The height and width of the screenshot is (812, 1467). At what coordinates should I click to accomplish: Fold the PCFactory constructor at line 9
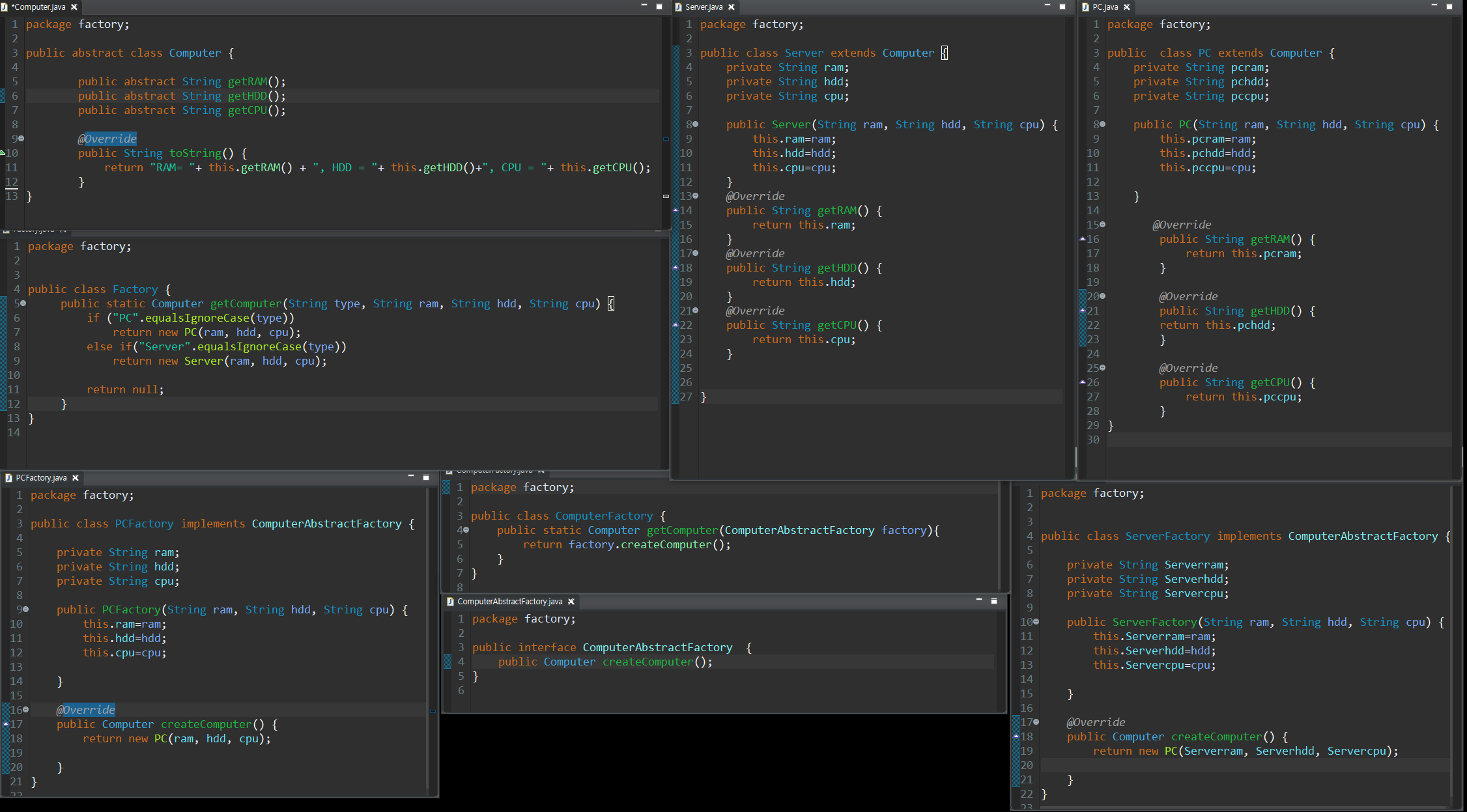26,609
